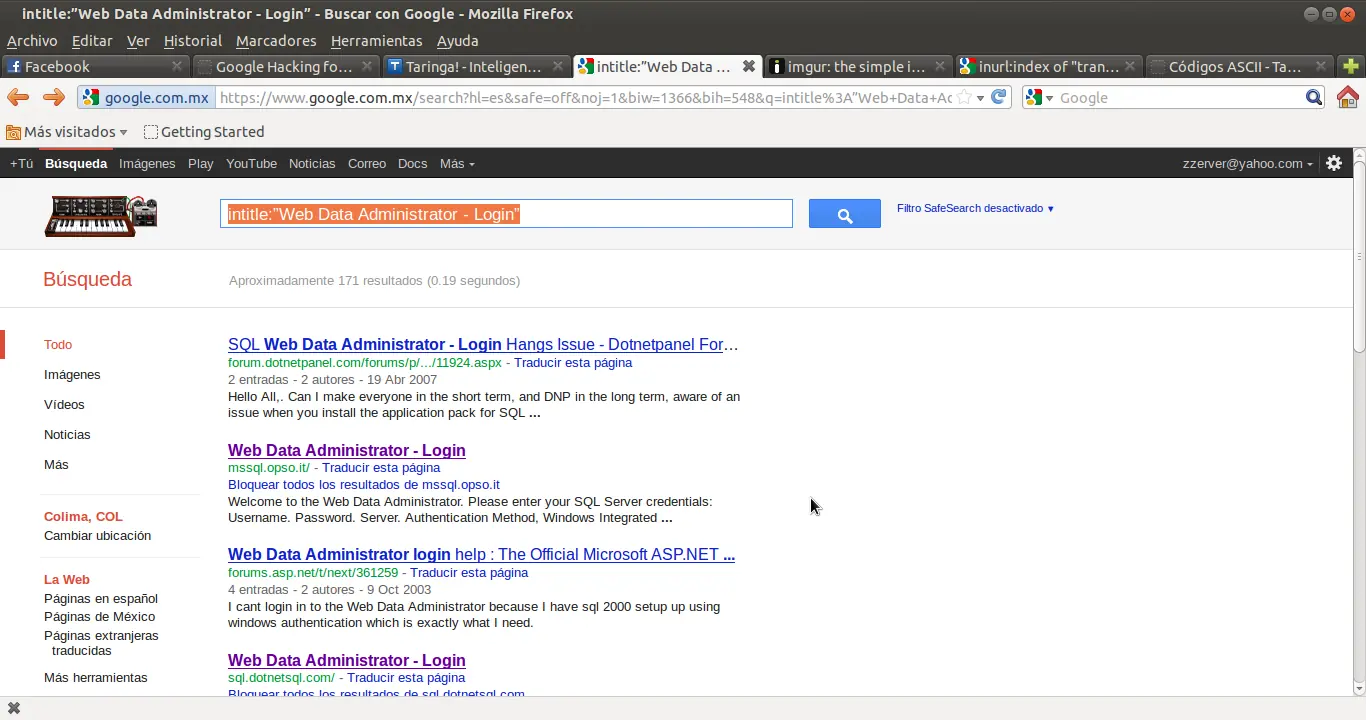Close the bar with the bottom-left X
Viewport: 1366px width, 720px height.
pos(14,708)
